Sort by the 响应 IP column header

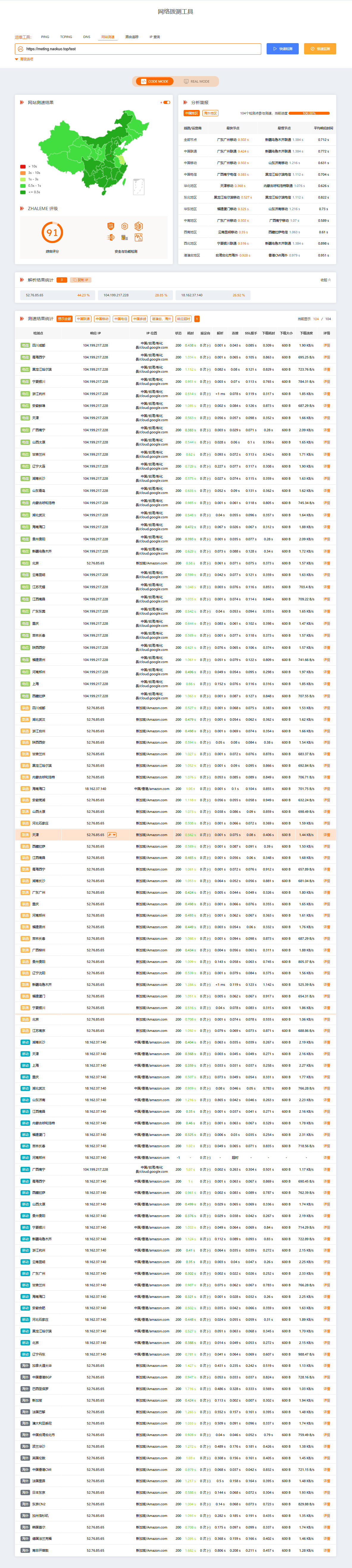point(95,333)
